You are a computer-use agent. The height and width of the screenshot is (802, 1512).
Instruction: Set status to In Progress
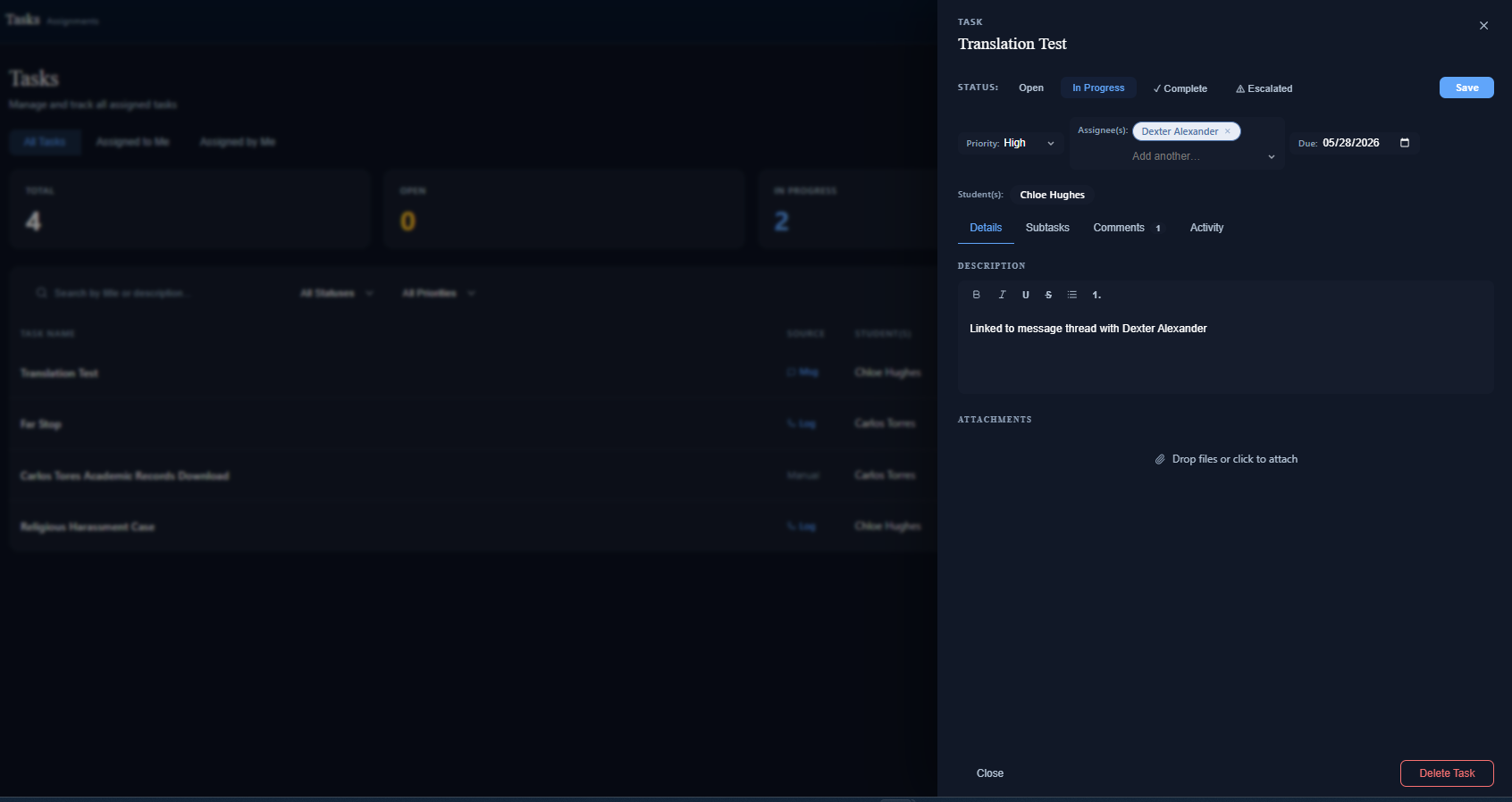(x=1098, y=88)
